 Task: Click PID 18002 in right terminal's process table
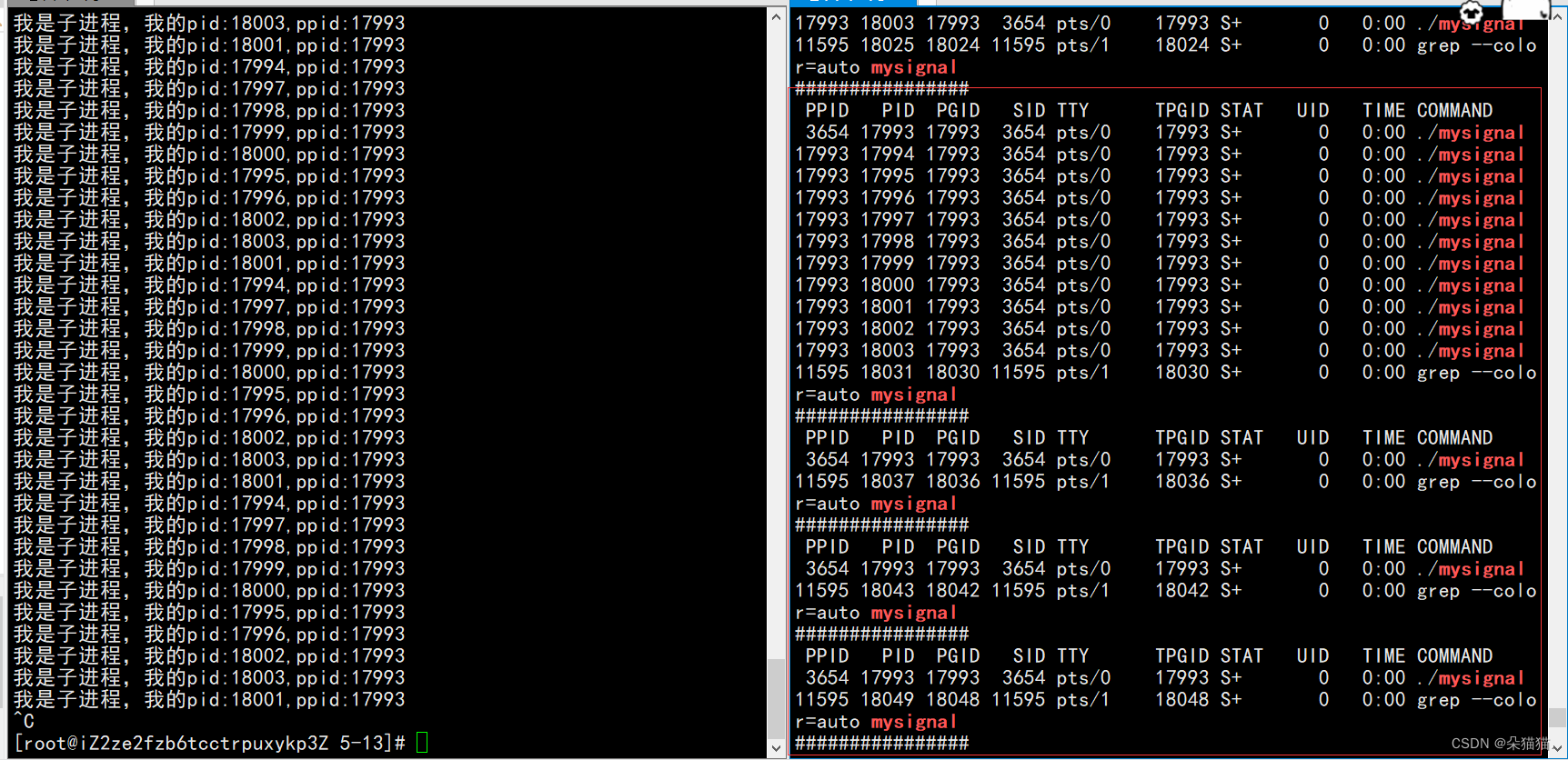[x=887, y=328]
